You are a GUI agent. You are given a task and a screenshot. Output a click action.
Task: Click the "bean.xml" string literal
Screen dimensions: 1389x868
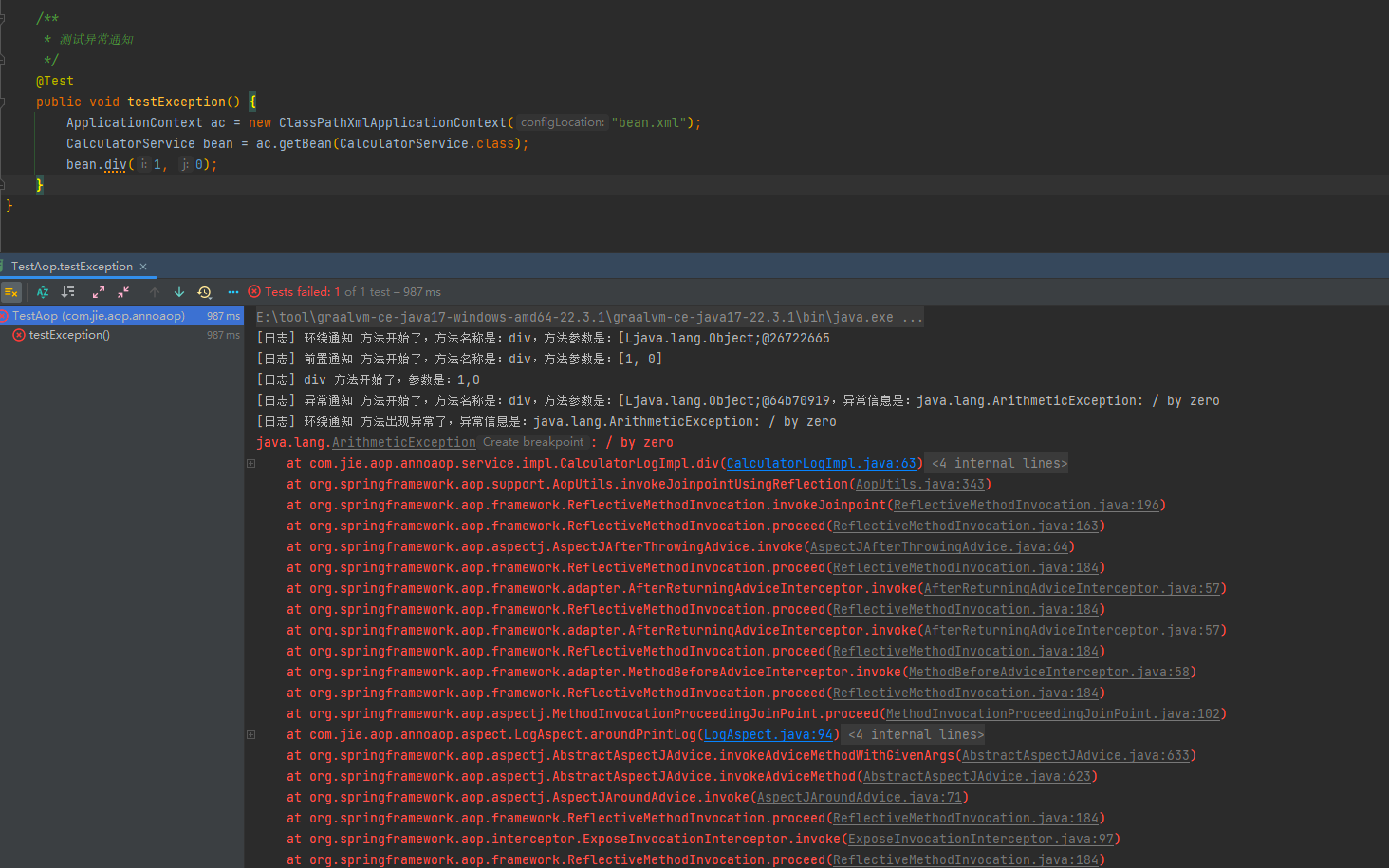[649, 122]
